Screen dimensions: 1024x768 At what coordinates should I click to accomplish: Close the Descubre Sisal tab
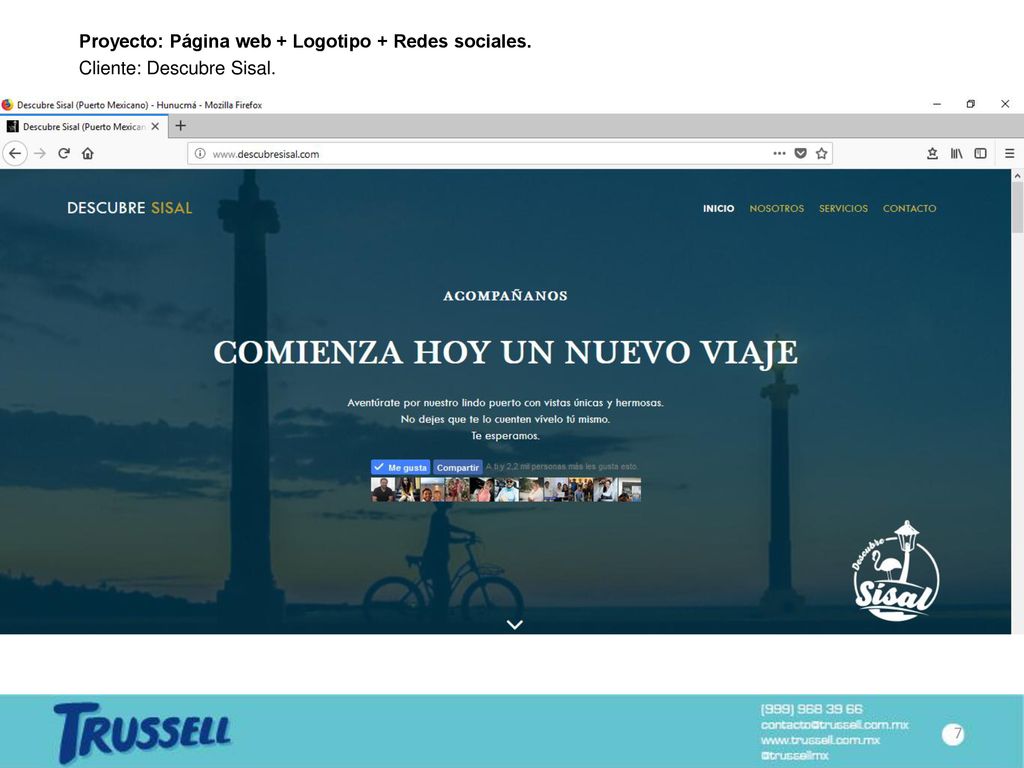(x=155, y=127)
